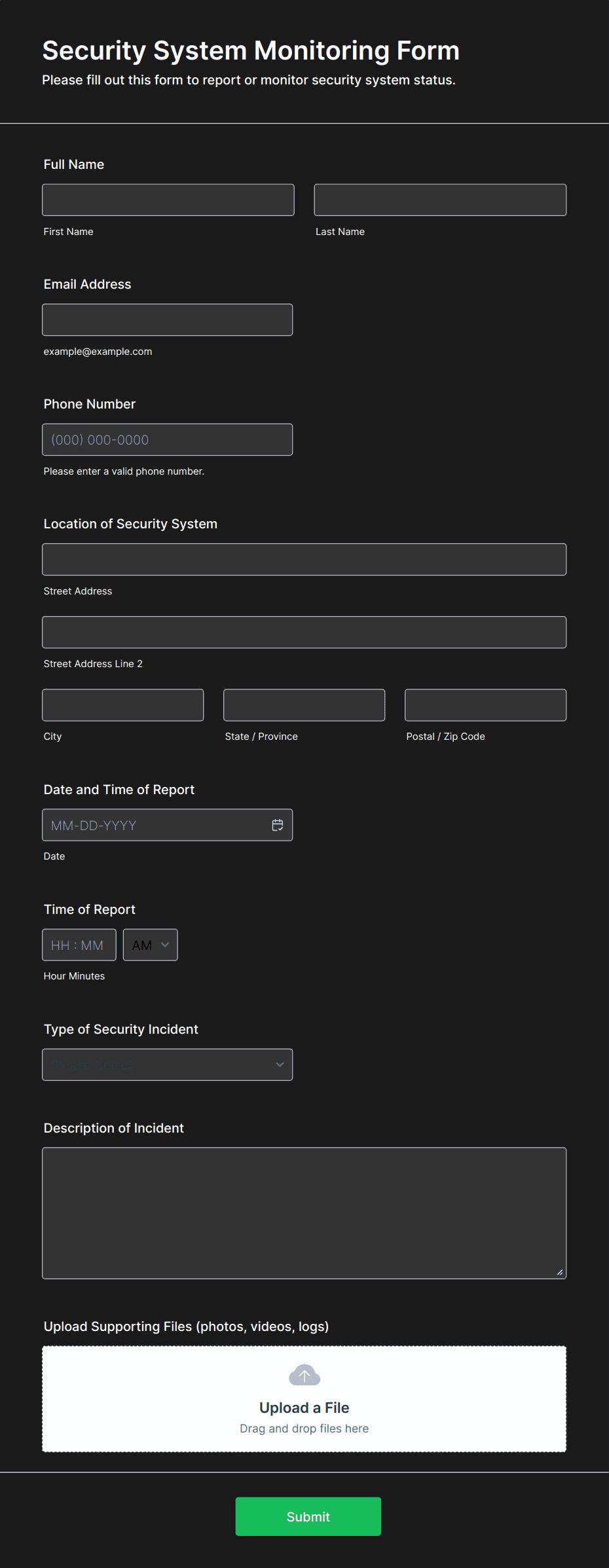The image size is (609, 1568).
Task: Click the Street Address field
Action: click(x=304, y=559)
